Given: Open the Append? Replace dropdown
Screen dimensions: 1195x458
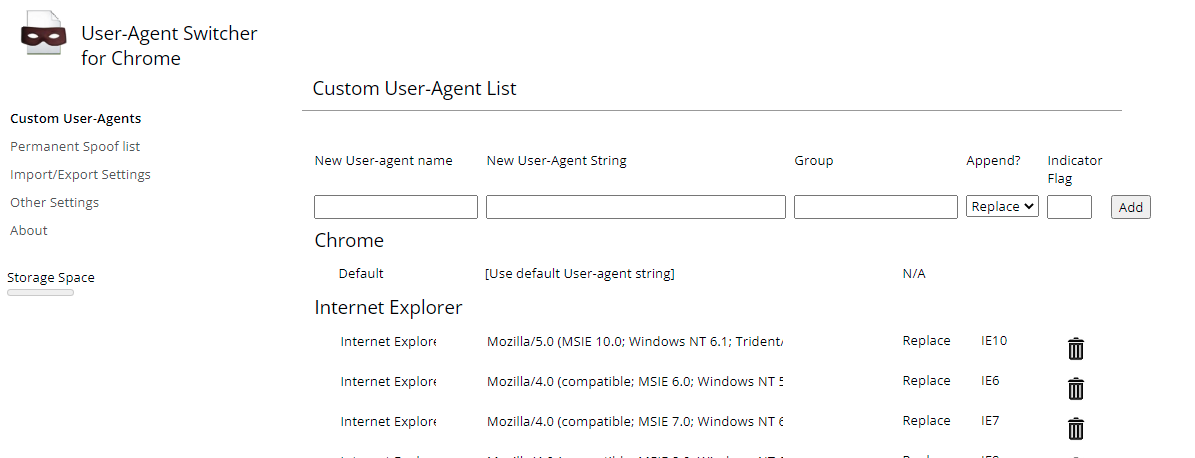Looking at the screenshot, I should point(1002,207).
